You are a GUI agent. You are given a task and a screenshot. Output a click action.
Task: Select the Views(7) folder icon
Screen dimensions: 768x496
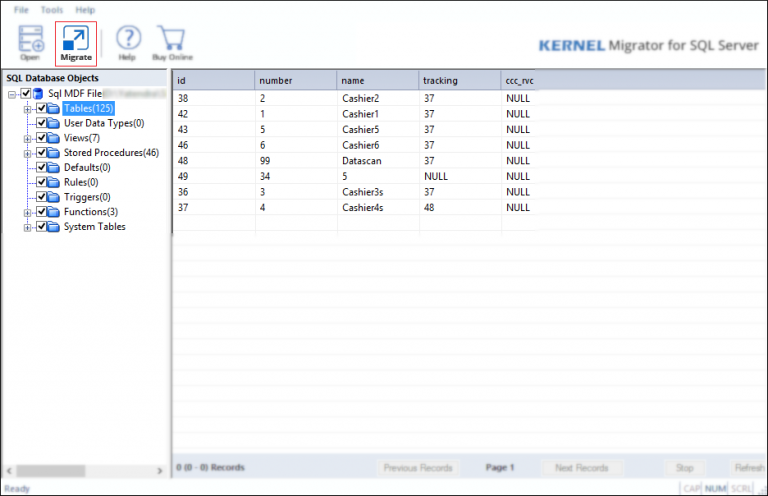tap(54, 138)
